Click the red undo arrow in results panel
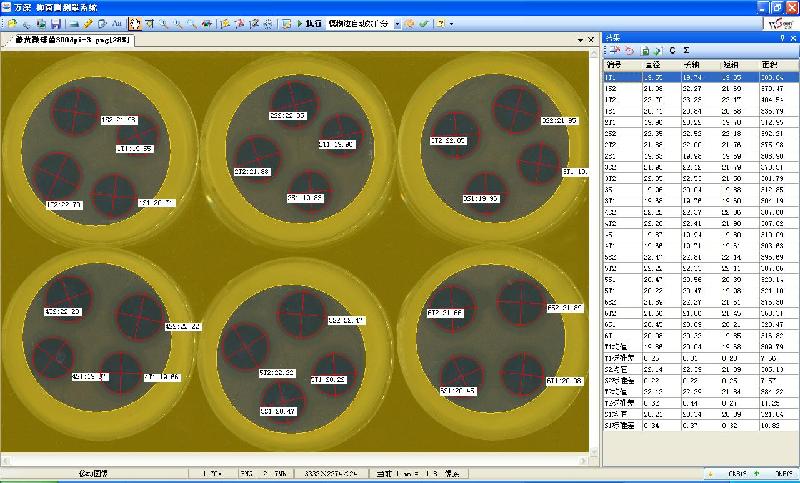The height and width of the screenshot is (483, 800). (x=629, y=50)
